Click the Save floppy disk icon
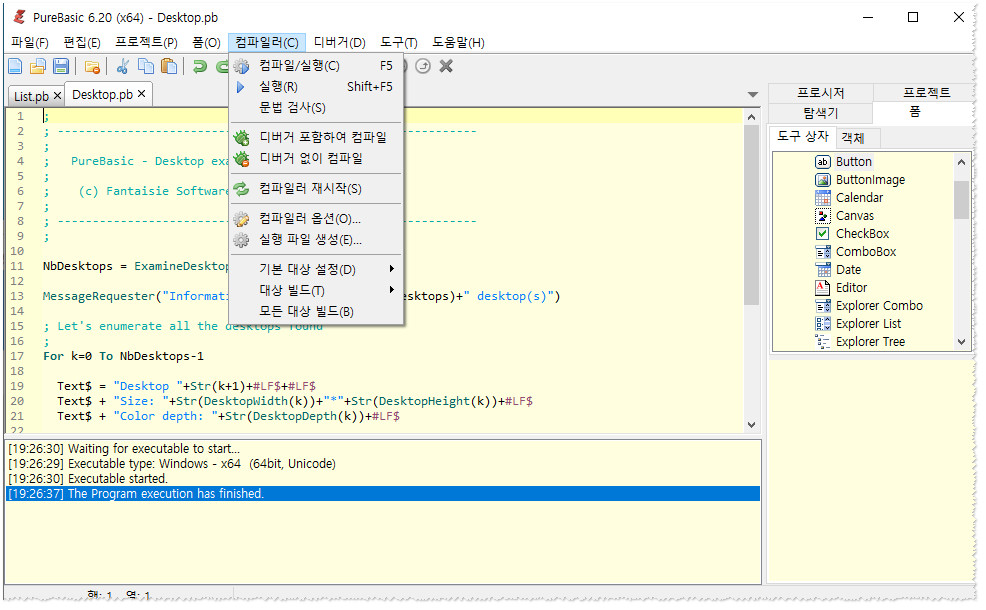This screenshot has height=610, width=986. (x=61, y=66)
